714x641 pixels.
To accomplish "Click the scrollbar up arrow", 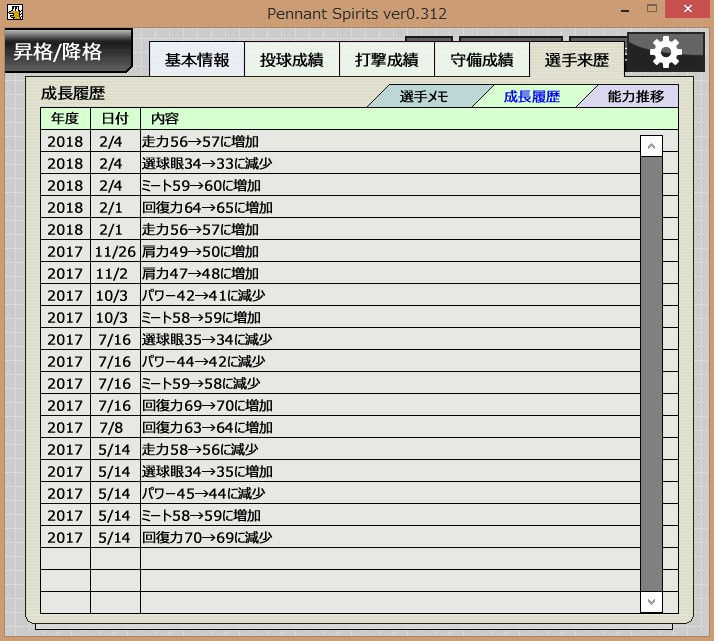I will 651,146.
